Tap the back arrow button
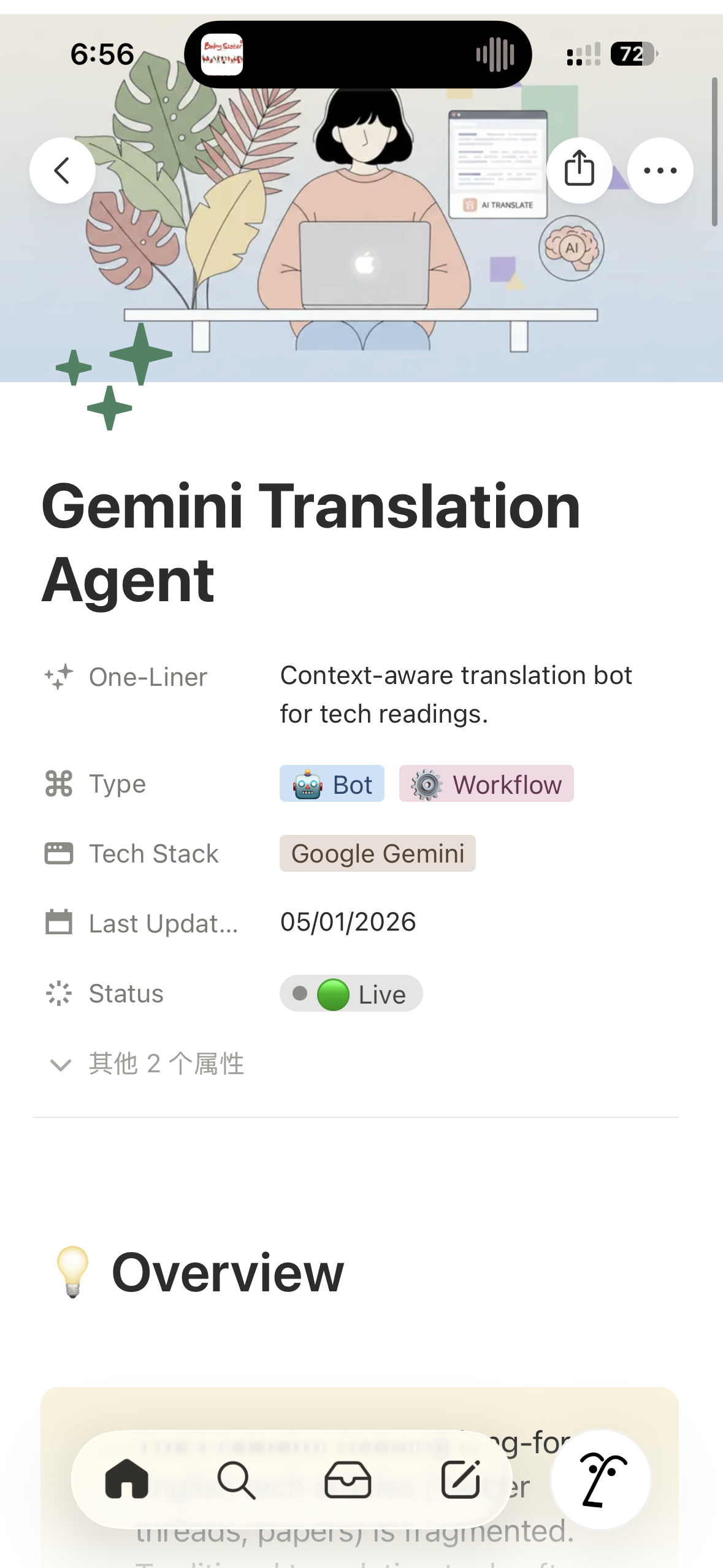Screen dimensions: 723x1568 click(62, 171)
